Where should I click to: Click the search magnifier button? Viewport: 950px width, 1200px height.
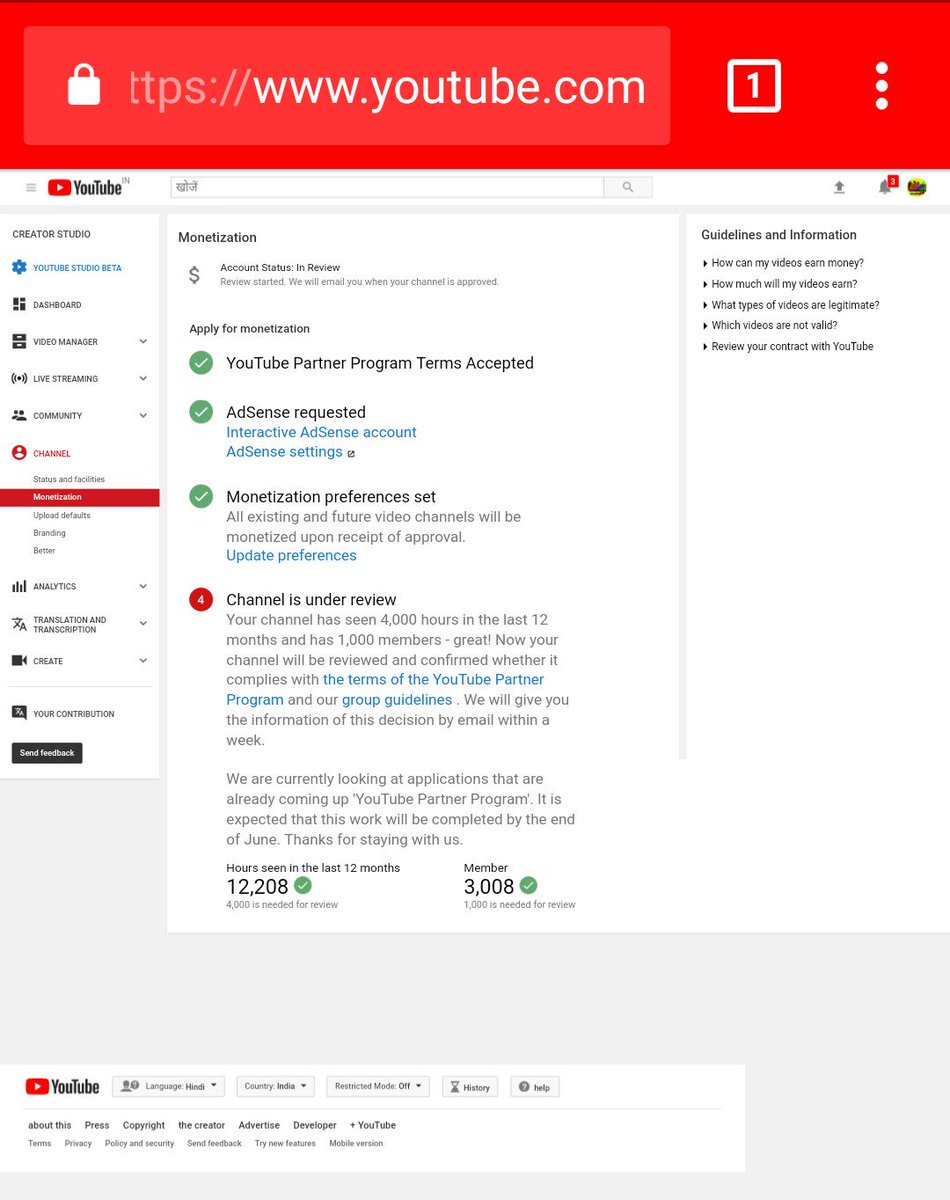628,187
